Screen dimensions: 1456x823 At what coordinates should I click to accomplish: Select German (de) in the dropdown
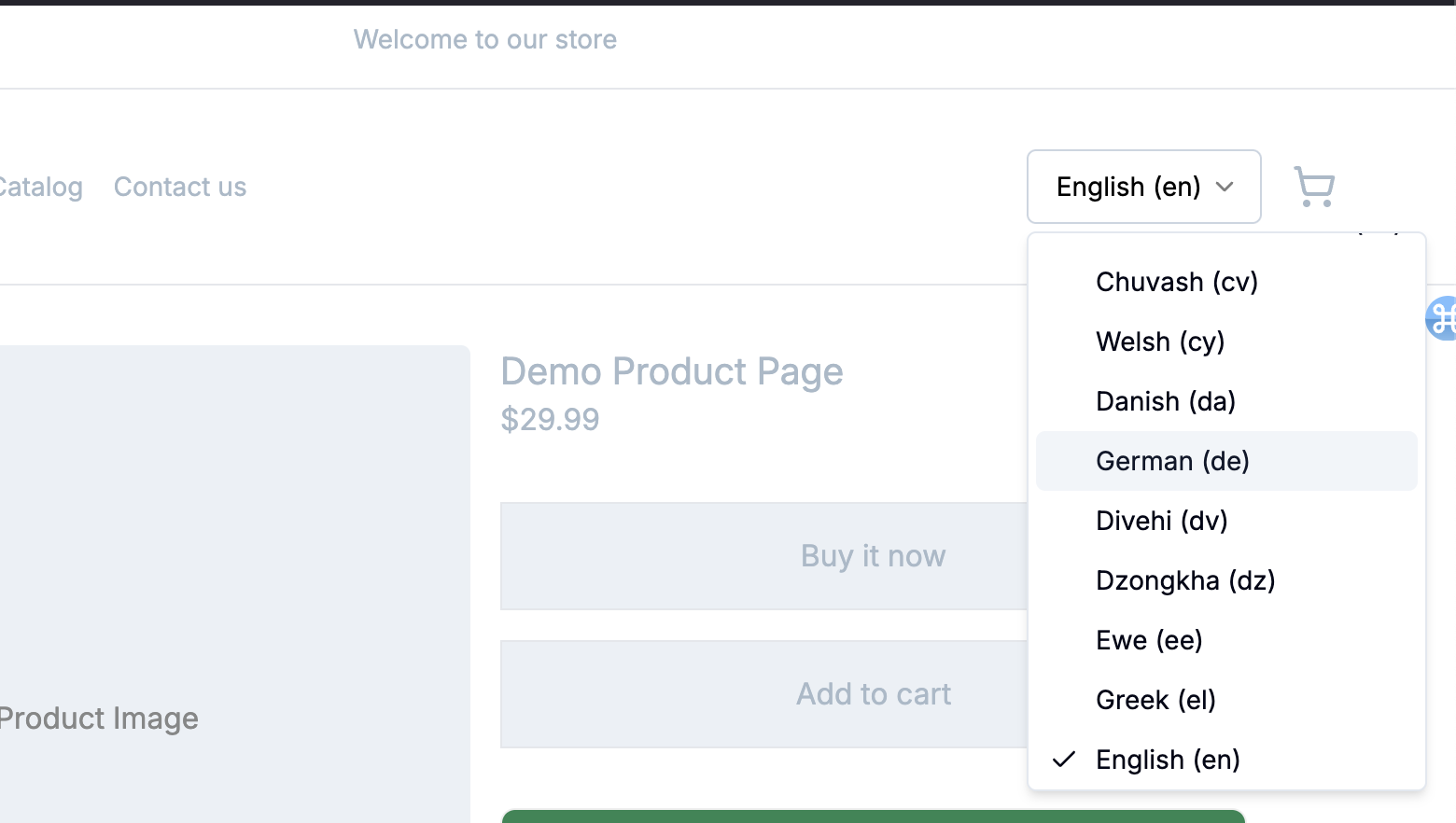(1171, 461)
